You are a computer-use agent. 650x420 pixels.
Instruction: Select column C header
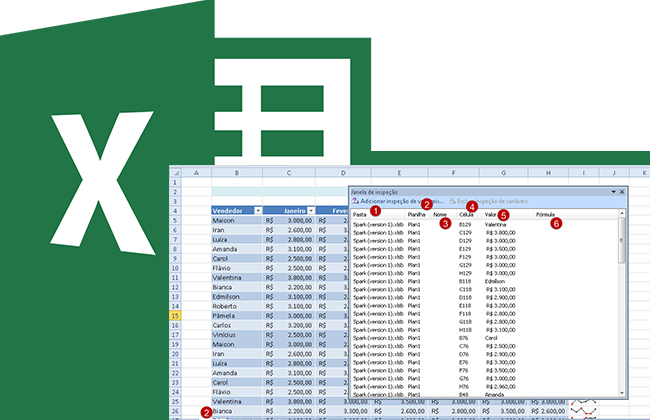coord(289,172)
